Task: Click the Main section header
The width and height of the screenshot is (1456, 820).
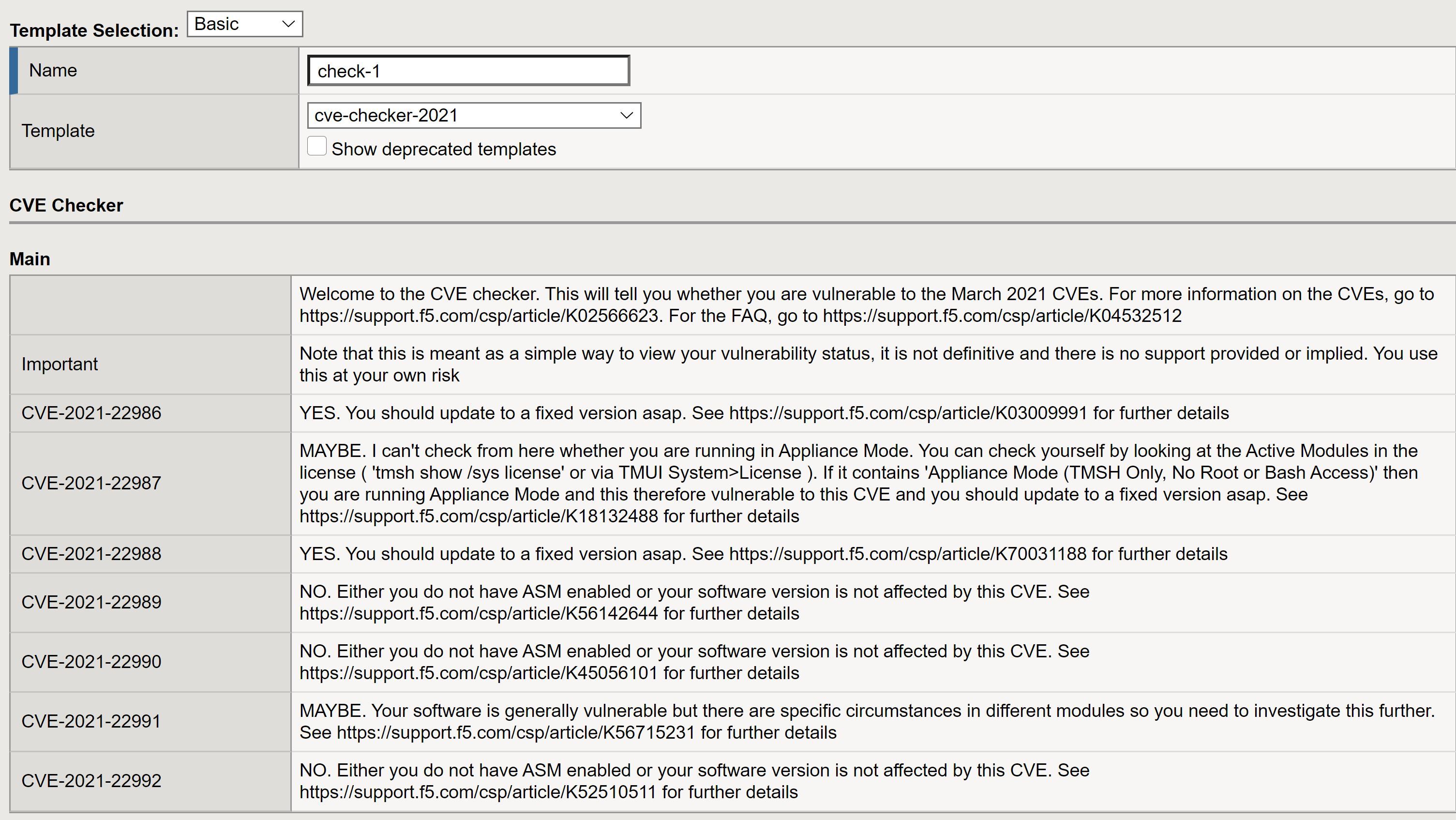Action: point(30,259)
